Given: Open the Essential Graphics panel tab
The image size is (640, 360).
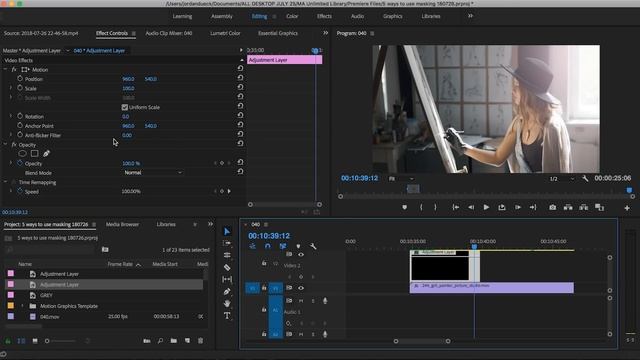Looking at the screenshot, I should tap(278, 33).
